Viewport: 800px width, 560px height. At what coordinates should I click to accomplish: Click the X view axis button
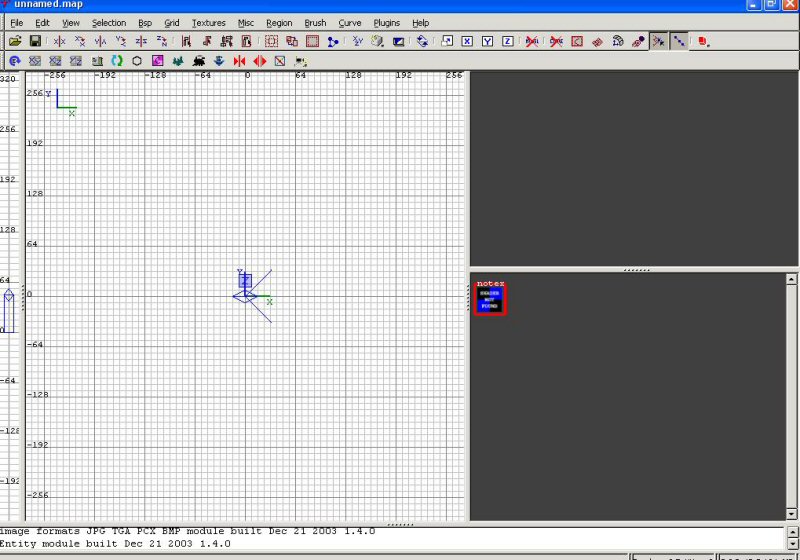(466, 41)
